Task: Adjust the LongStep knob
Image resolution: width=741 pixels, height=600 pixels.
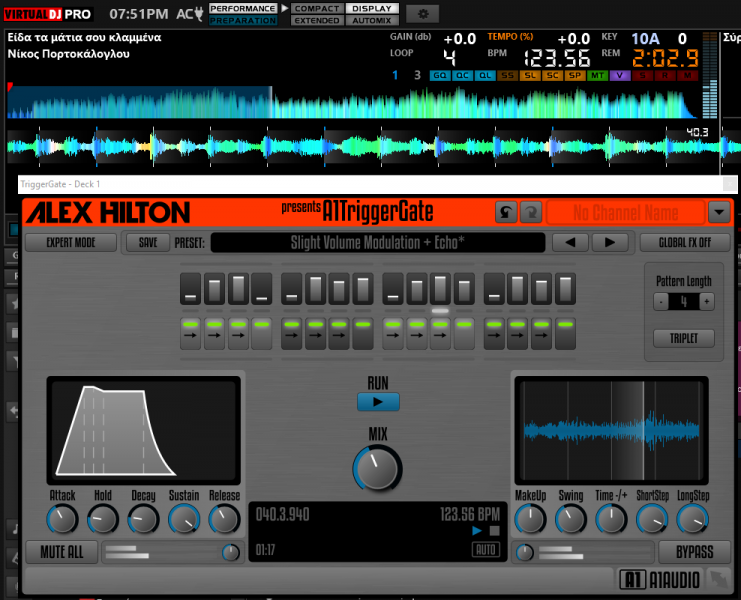Action: pos(693,519)
